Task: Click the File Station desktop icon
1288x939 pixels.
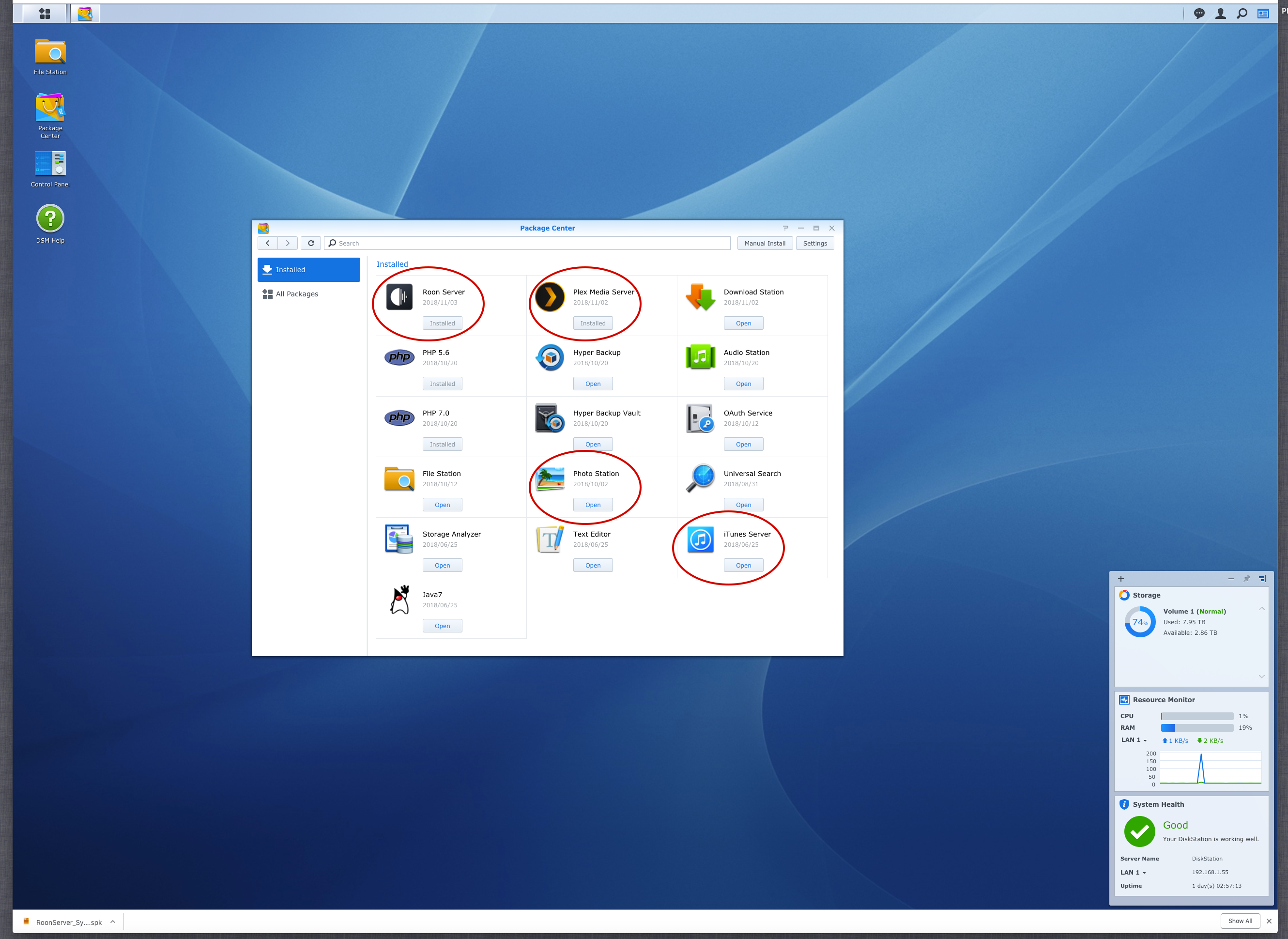Action: coord(50,52)
